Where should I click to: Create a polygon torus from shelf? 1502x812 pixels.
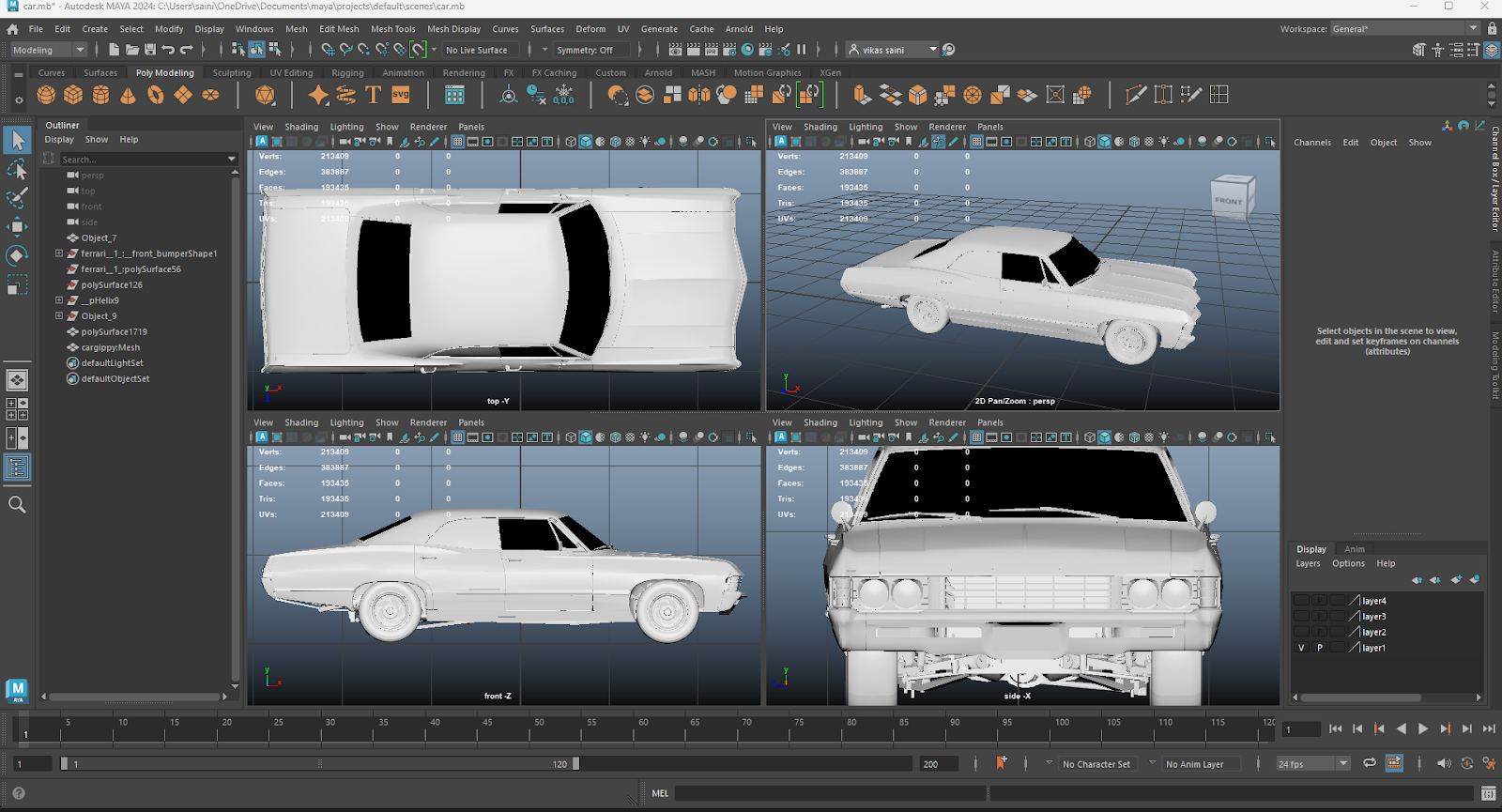click(156, 95)
